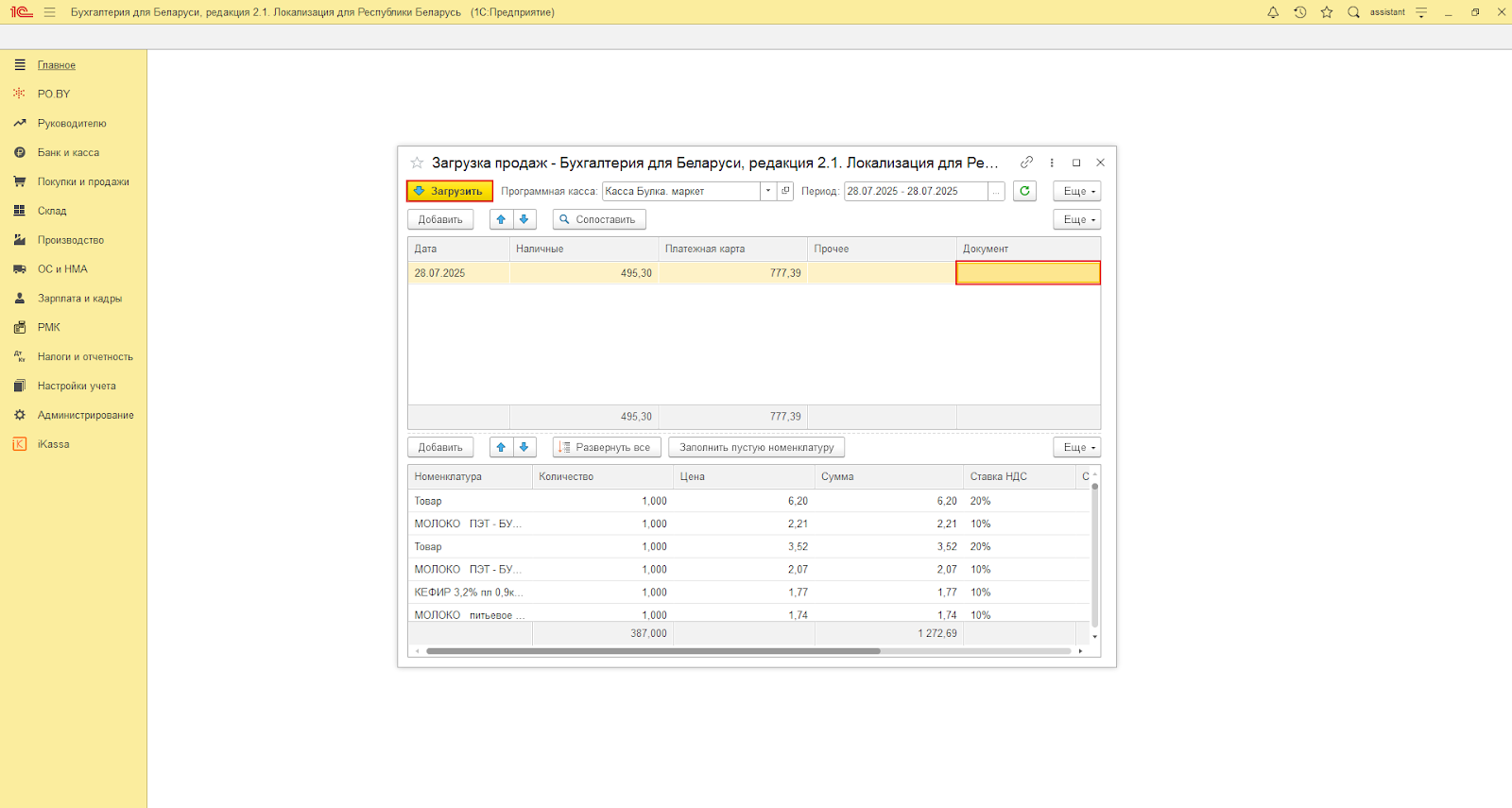This screenshot has width=1512, height=808.
Task: Close the Загрузка продаж dialog
Action: coord(1100,163)
